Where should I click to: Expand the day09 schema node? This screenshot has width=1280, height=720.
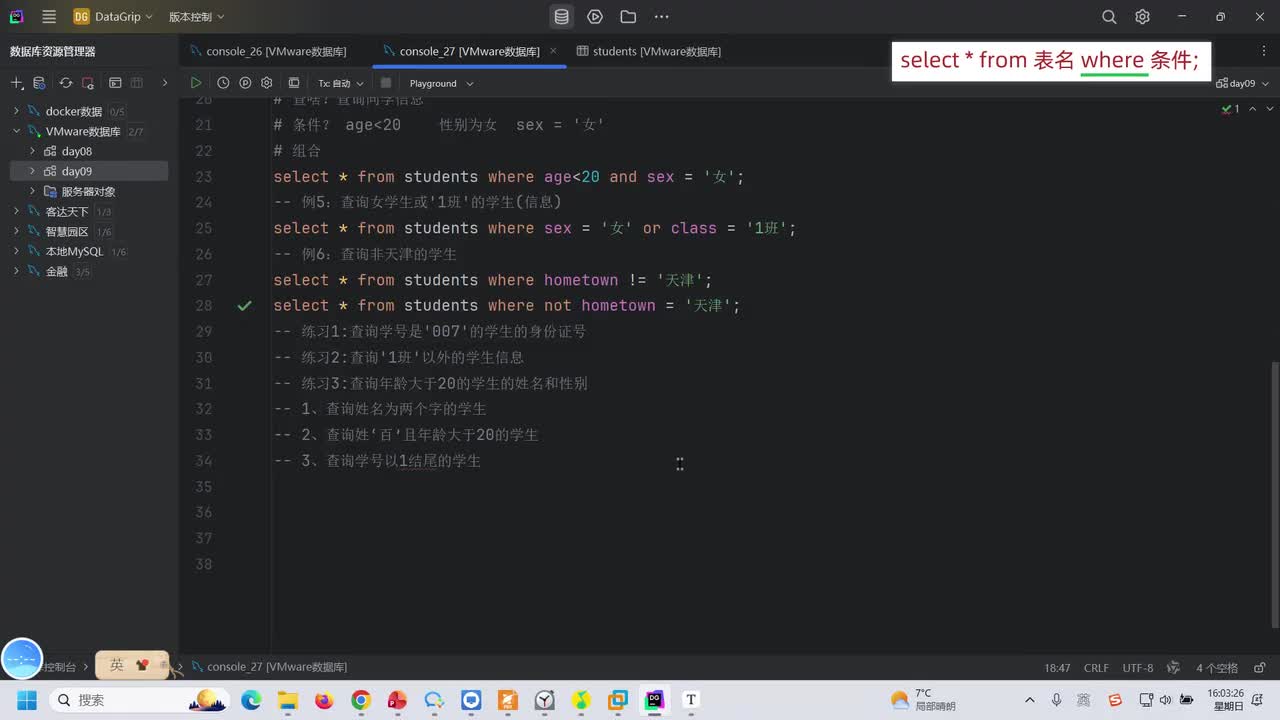click(x=32, y=171)
